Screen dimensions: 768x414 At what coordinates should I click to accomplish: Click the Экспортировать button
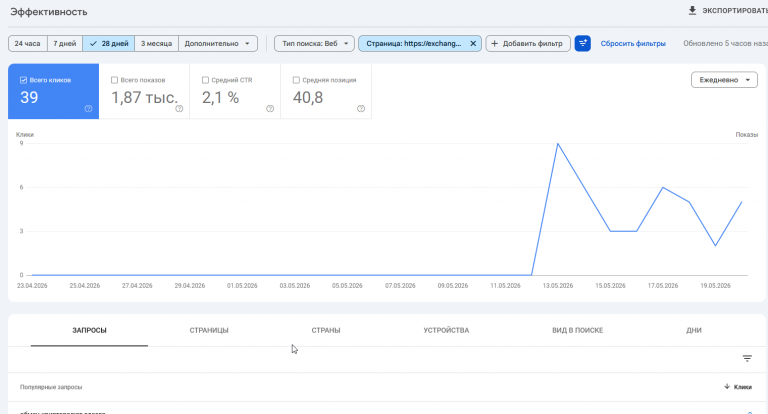(728, 10)
